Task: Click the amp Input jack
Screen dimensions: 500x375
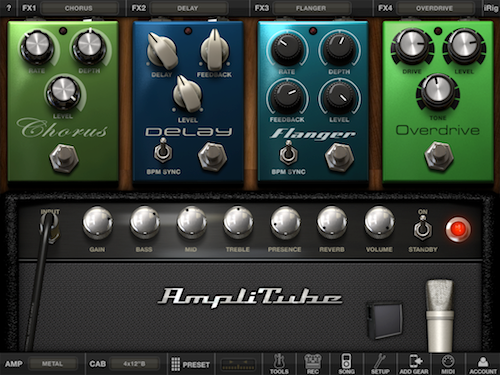Action: [50, 226]
